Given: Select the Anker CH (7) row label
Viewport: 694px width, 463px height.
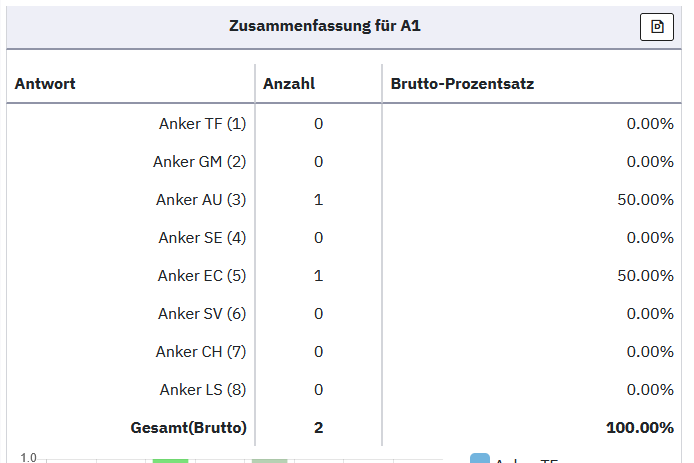Looking at the screenshot, I should coord(201,352).
